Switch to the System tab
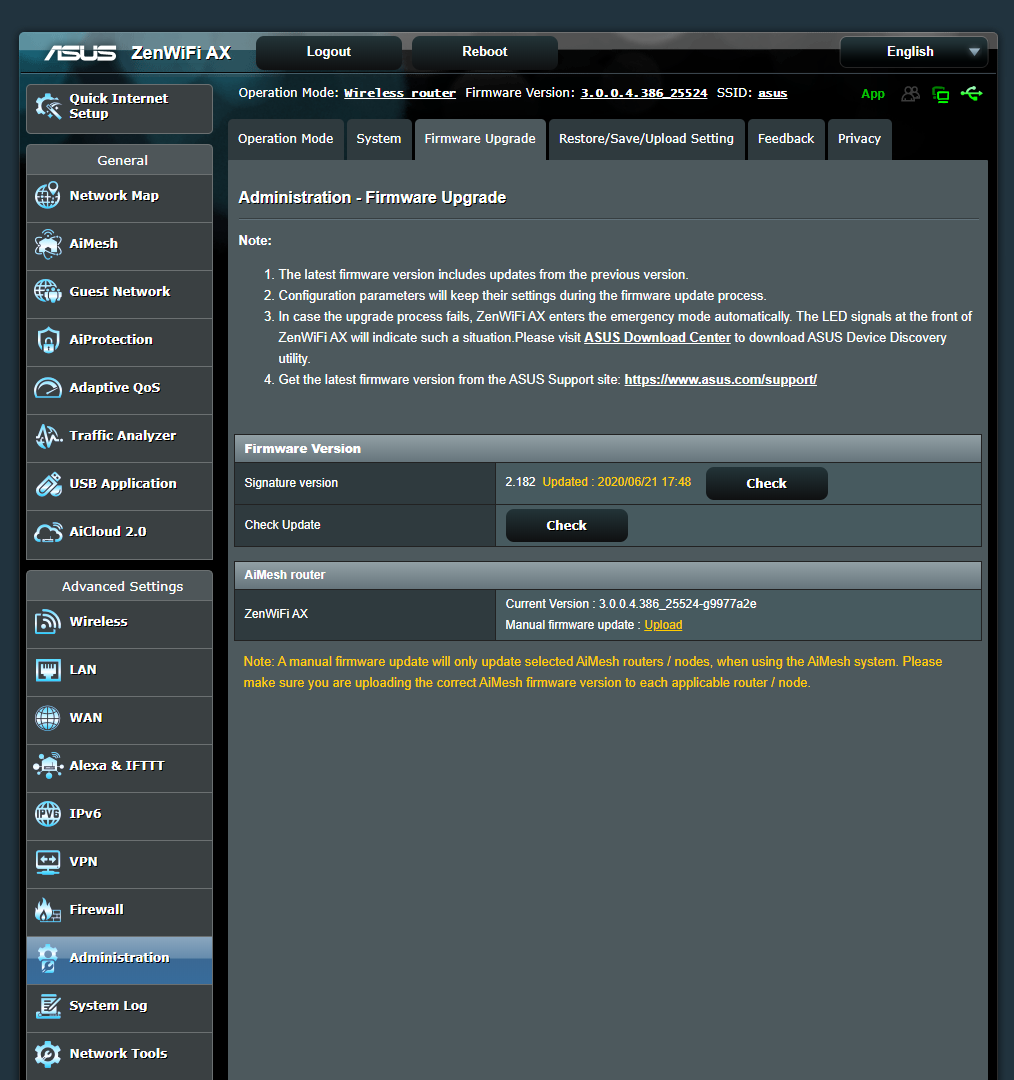 379,139
